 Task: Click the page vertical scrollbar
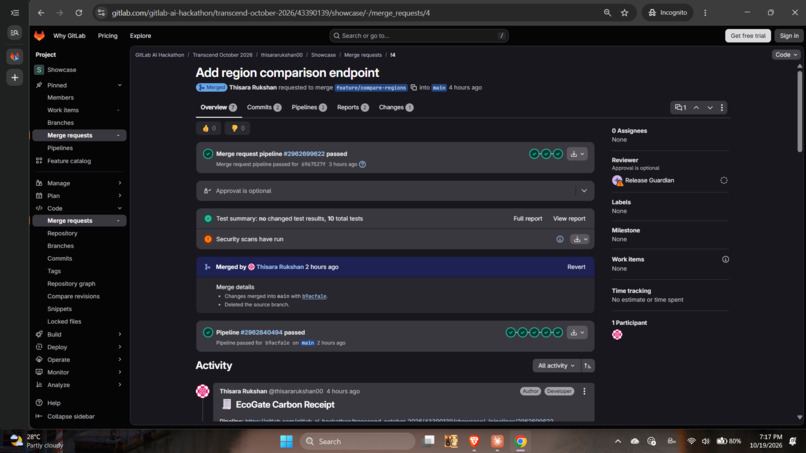799,113
